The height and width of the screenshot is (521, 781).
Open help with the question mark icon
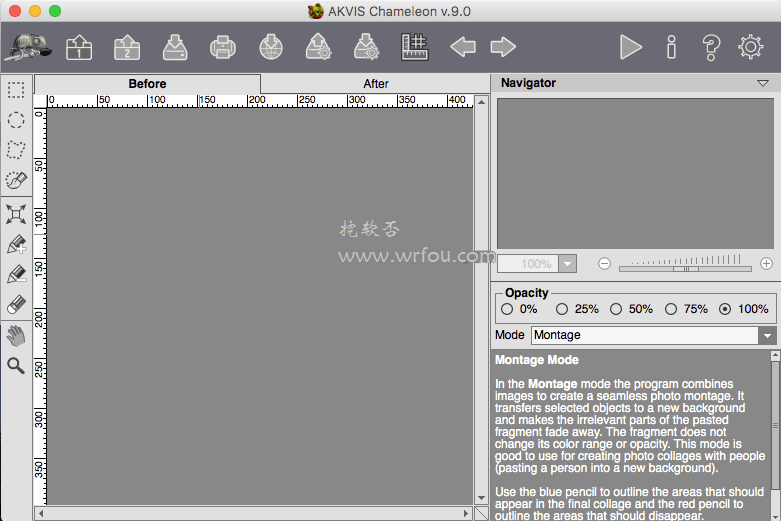click(711, 48)
